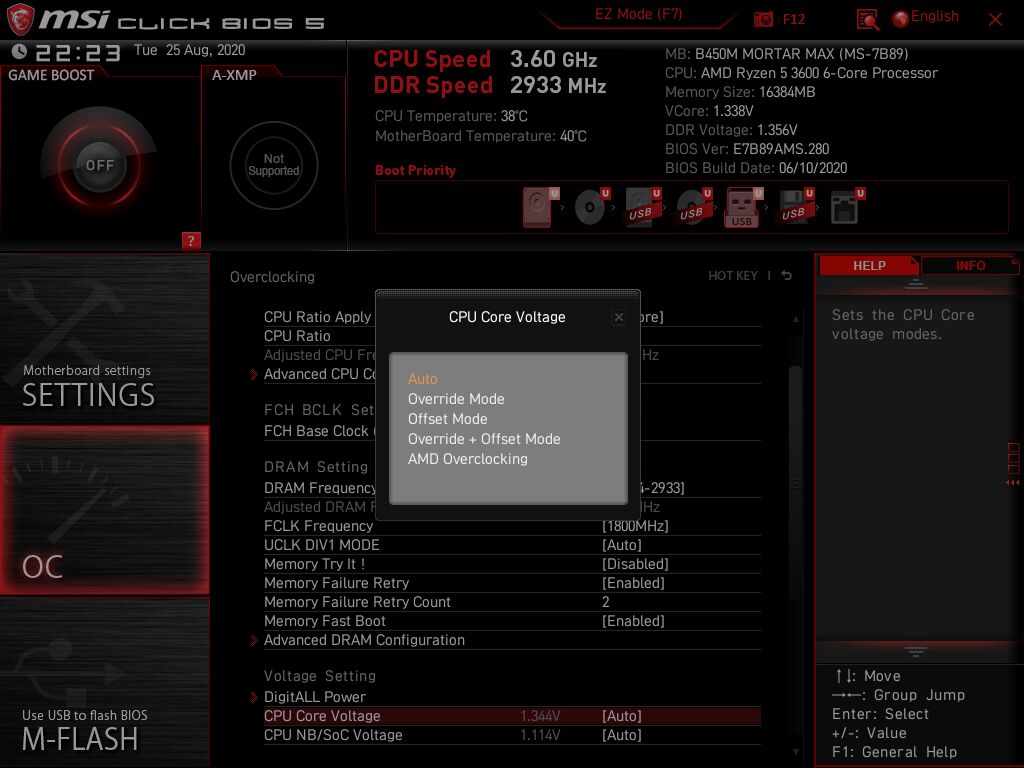
Task: Click the scroll-down arrow of settings list
Action: (x=795, y=752)
